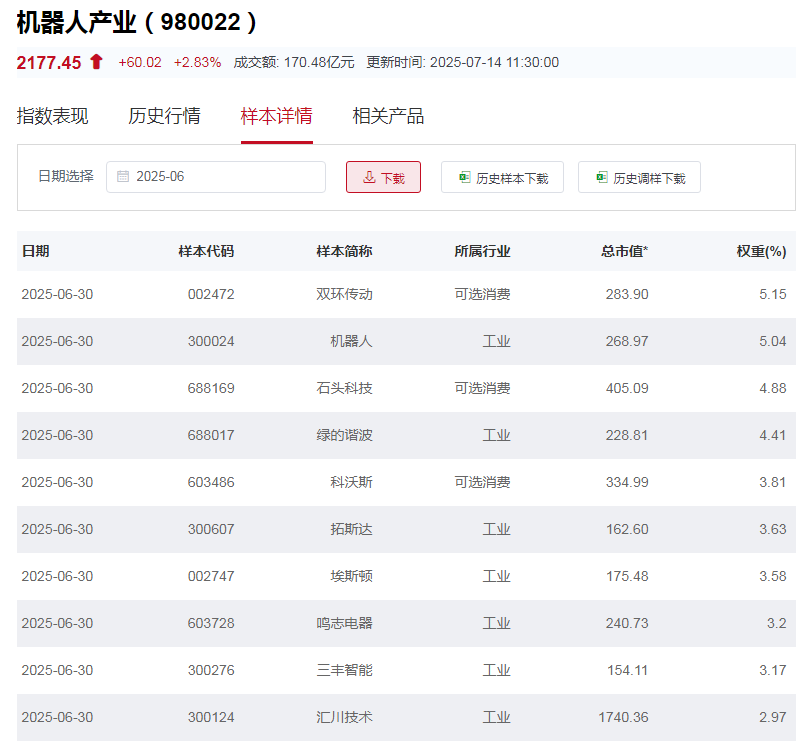Click the index value 2177.45
Image resolution: width=804 pixels, height=747 pixels.
pyautogui.click(x=49, y=63)
